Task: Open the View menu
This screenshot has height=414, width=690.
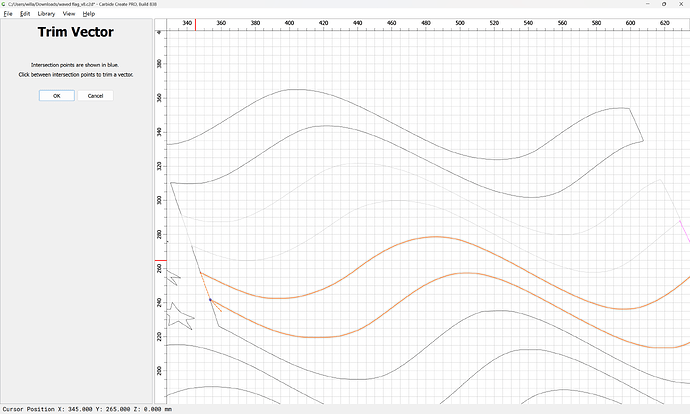Action: coord(69,14)
